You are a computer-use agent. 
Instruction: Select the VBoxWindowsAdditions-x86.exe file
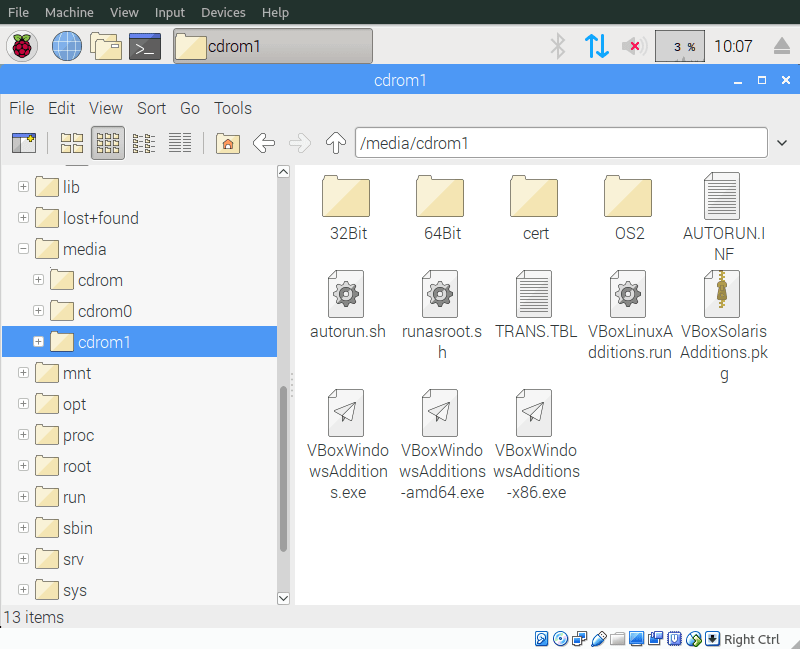point(536,445)
